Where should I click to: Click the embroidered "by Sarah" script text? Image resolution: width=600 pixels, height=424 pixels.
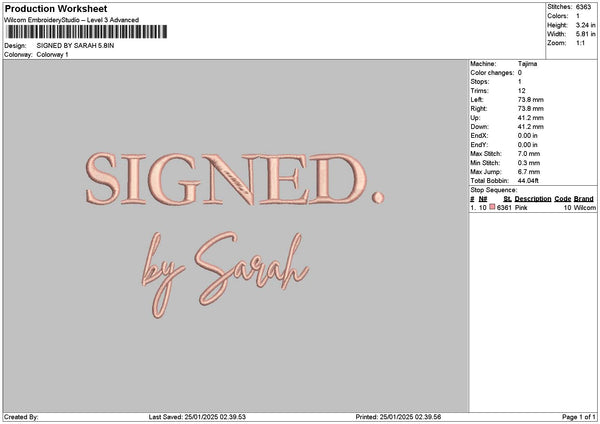(225, 275)
